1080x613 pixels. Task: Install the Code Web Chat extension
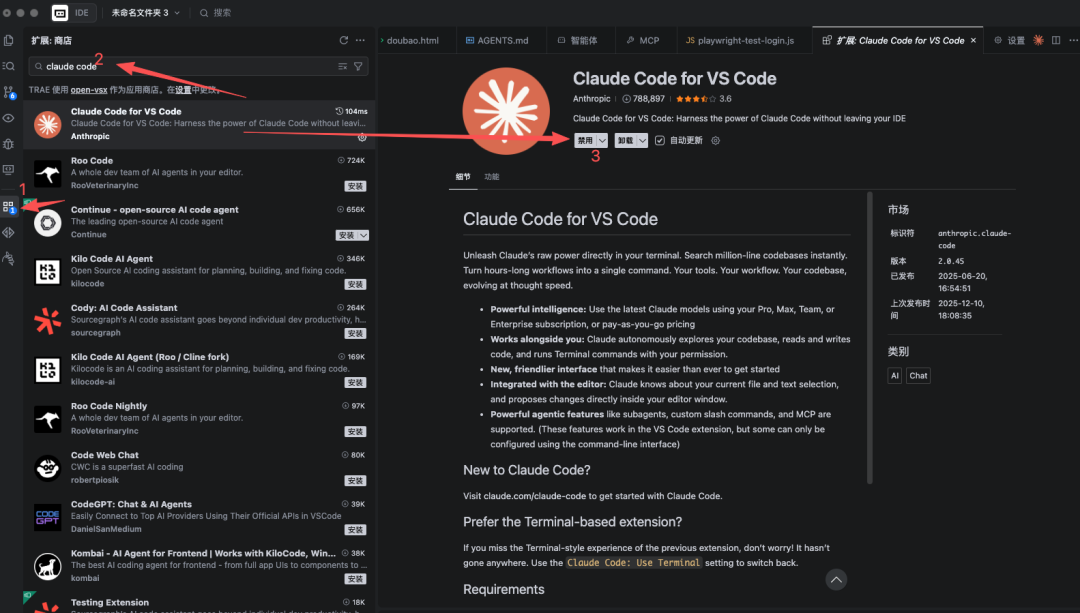tap(355, 481)
